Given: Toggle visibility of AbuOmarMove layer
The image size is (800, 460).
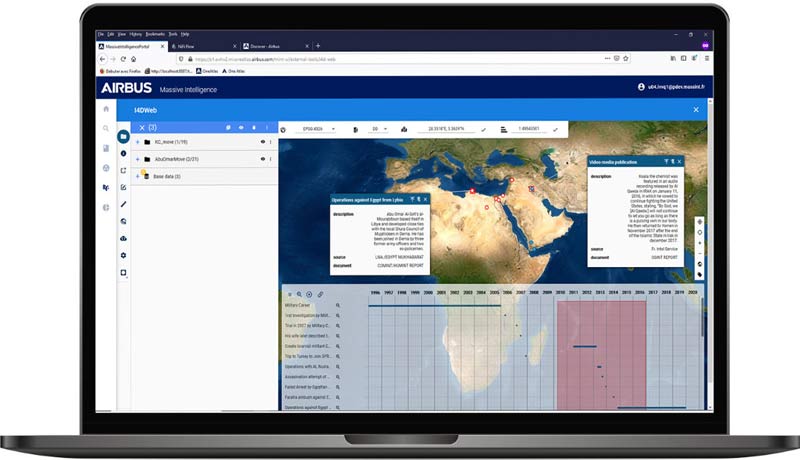Looking at the screenshot, I should pos(263,159).
